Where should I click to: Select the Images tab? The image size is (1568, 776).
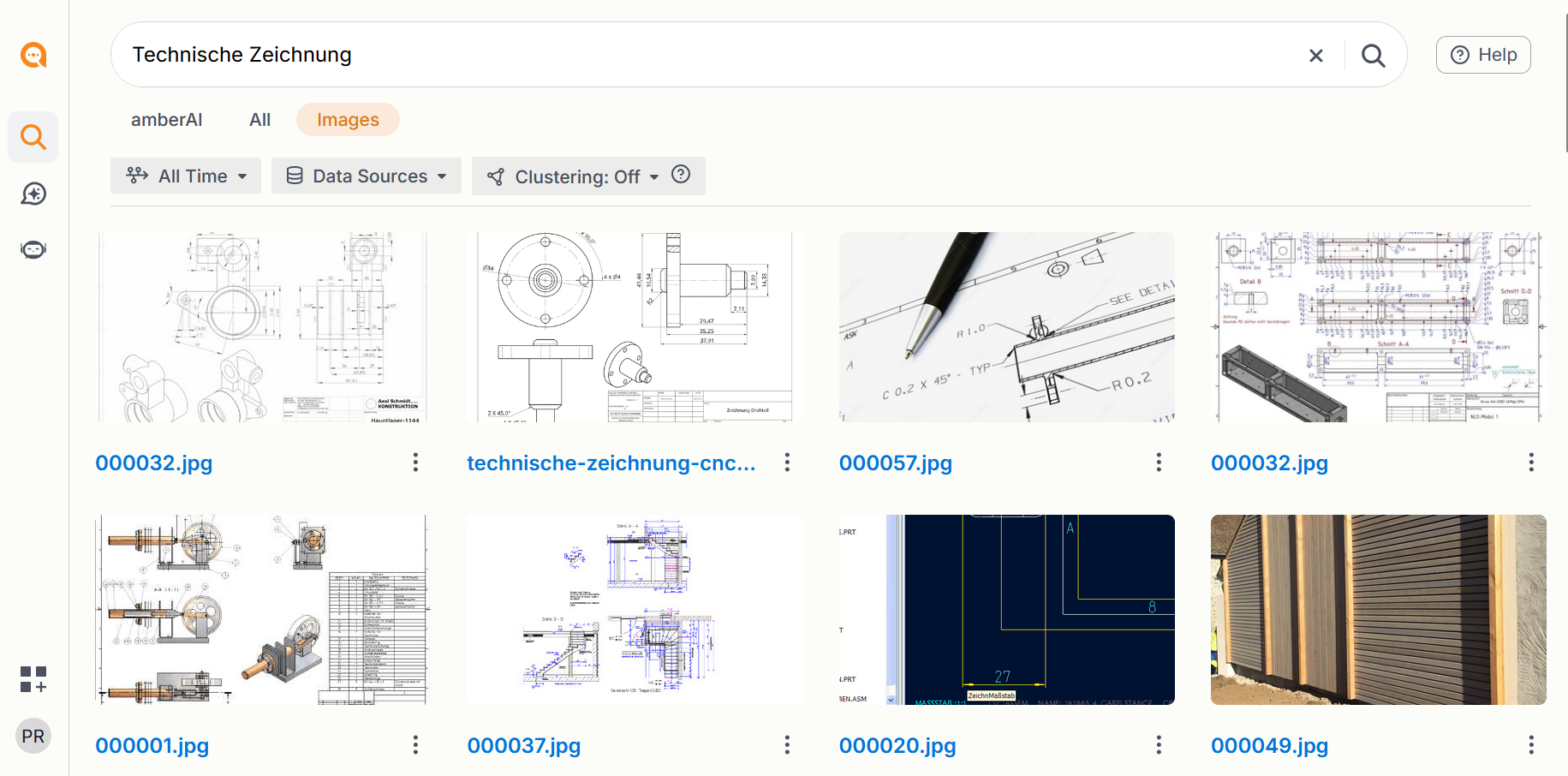[348, 120]
